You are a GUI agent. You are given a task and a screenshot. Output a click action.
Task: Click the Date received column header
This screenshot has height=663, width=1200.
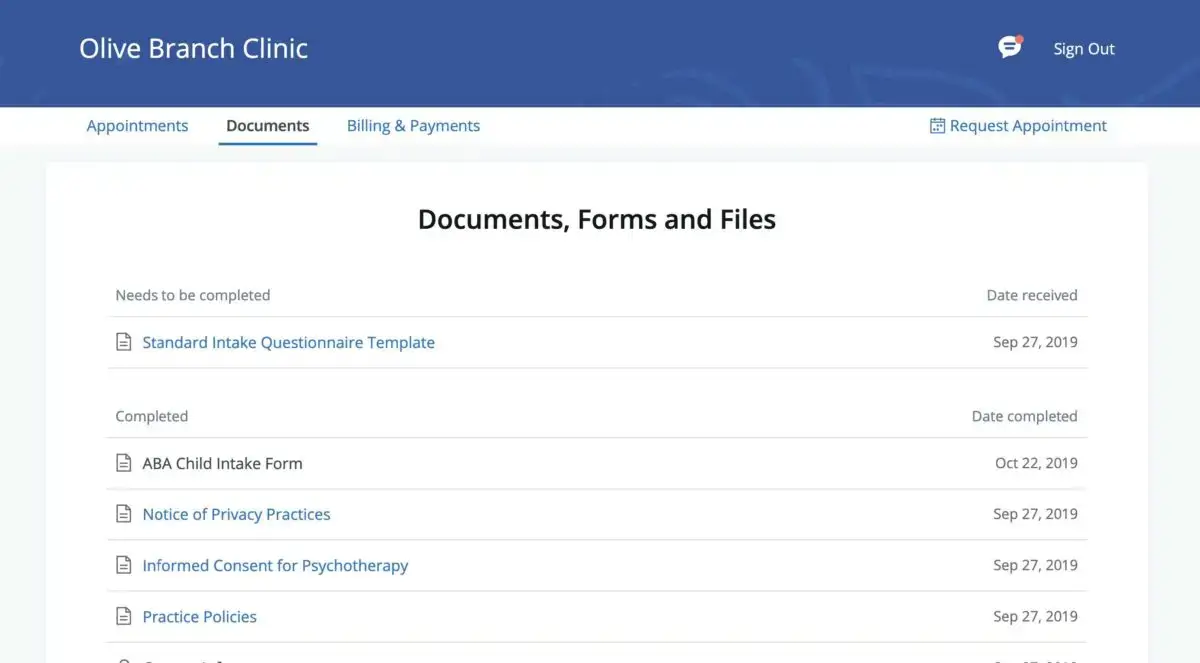(x=1031, y=295)
